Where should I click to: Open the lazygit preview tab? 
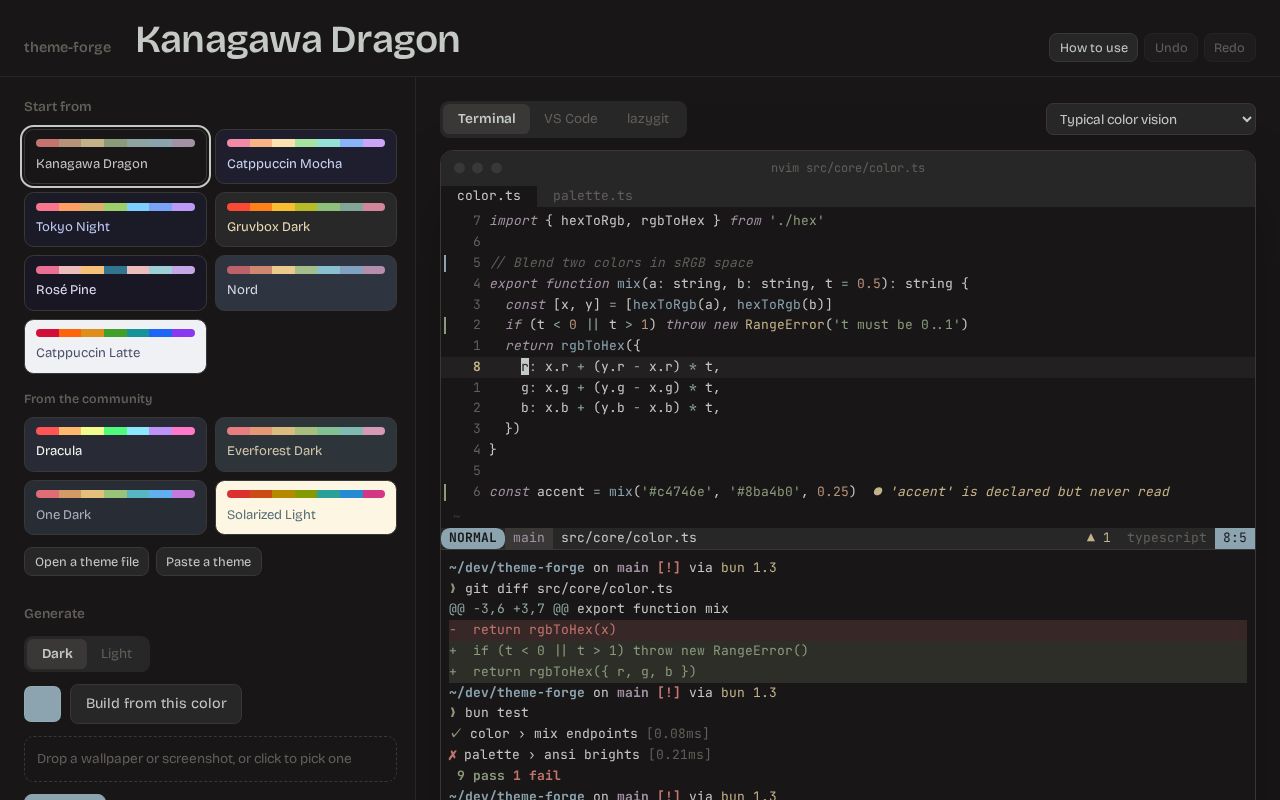pos(648,119)
